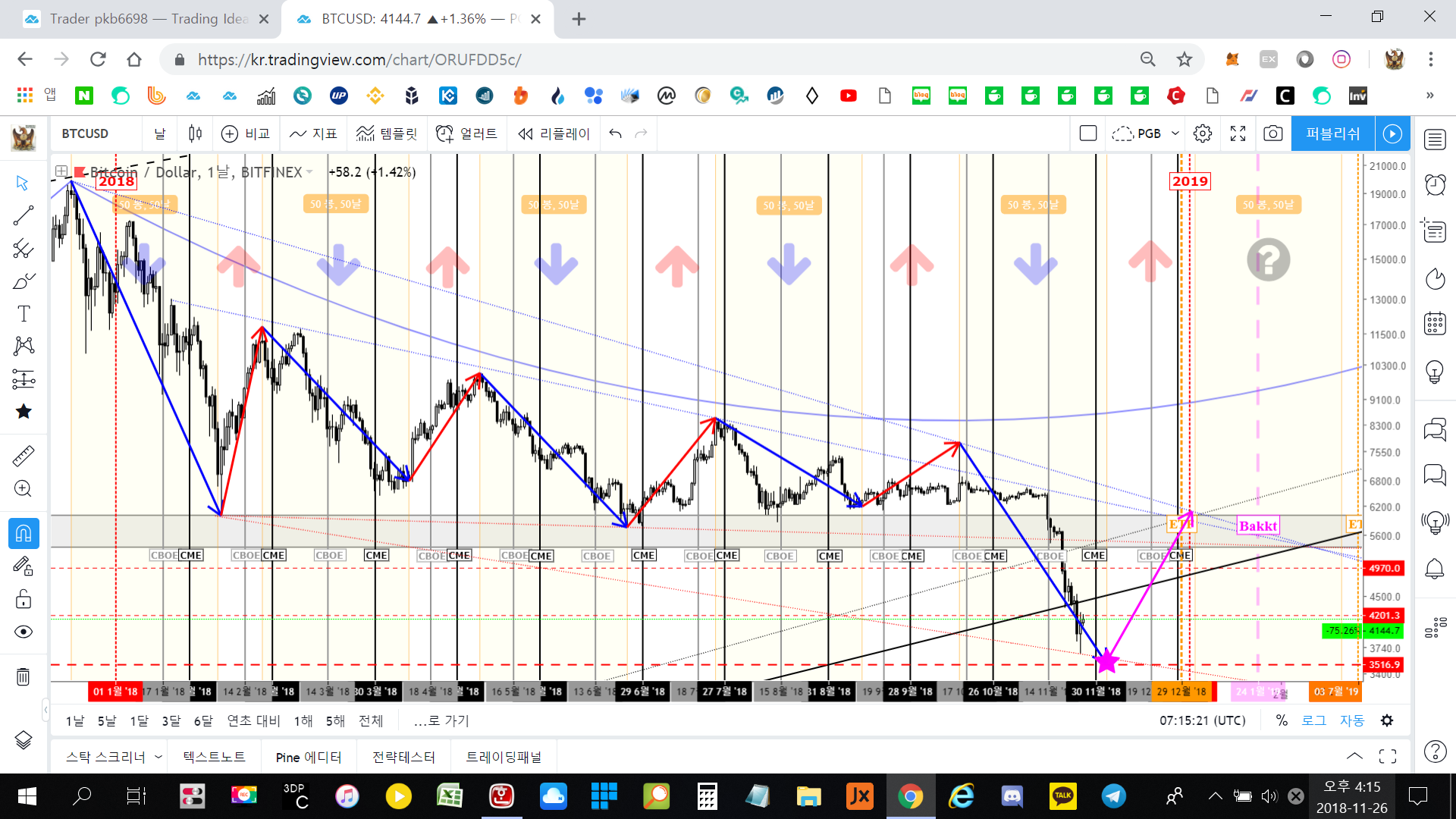Take a chart snapshot with camera icon

(1273, 133)
